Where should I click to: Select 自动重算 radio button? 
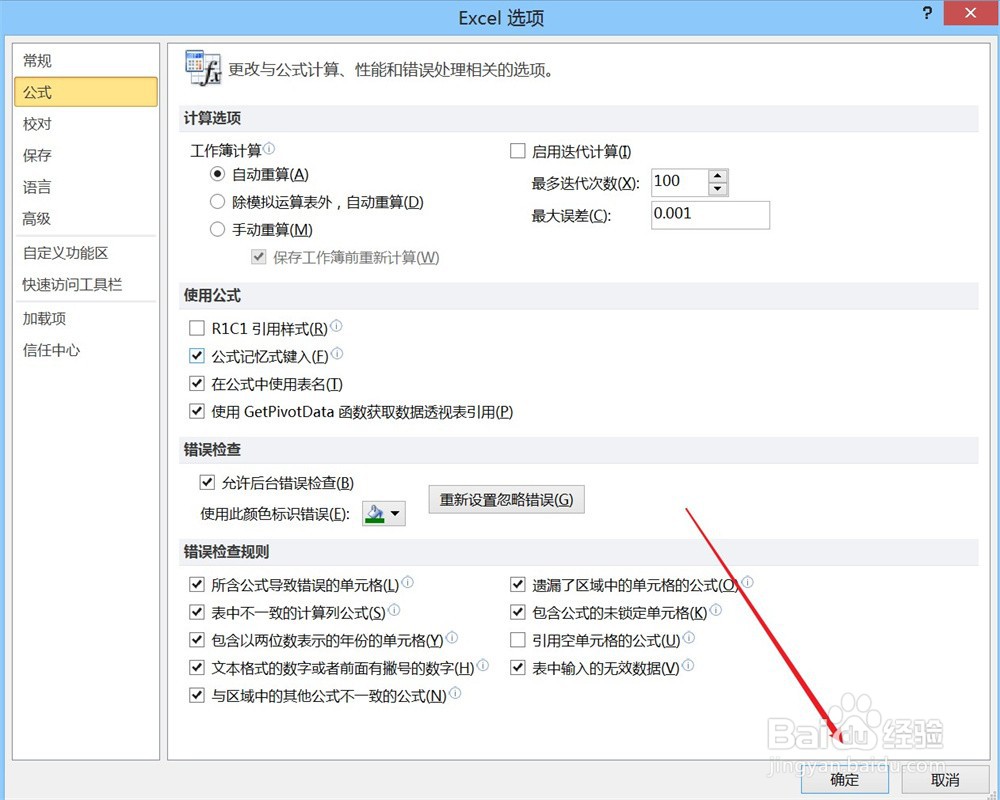click(217, 174)
